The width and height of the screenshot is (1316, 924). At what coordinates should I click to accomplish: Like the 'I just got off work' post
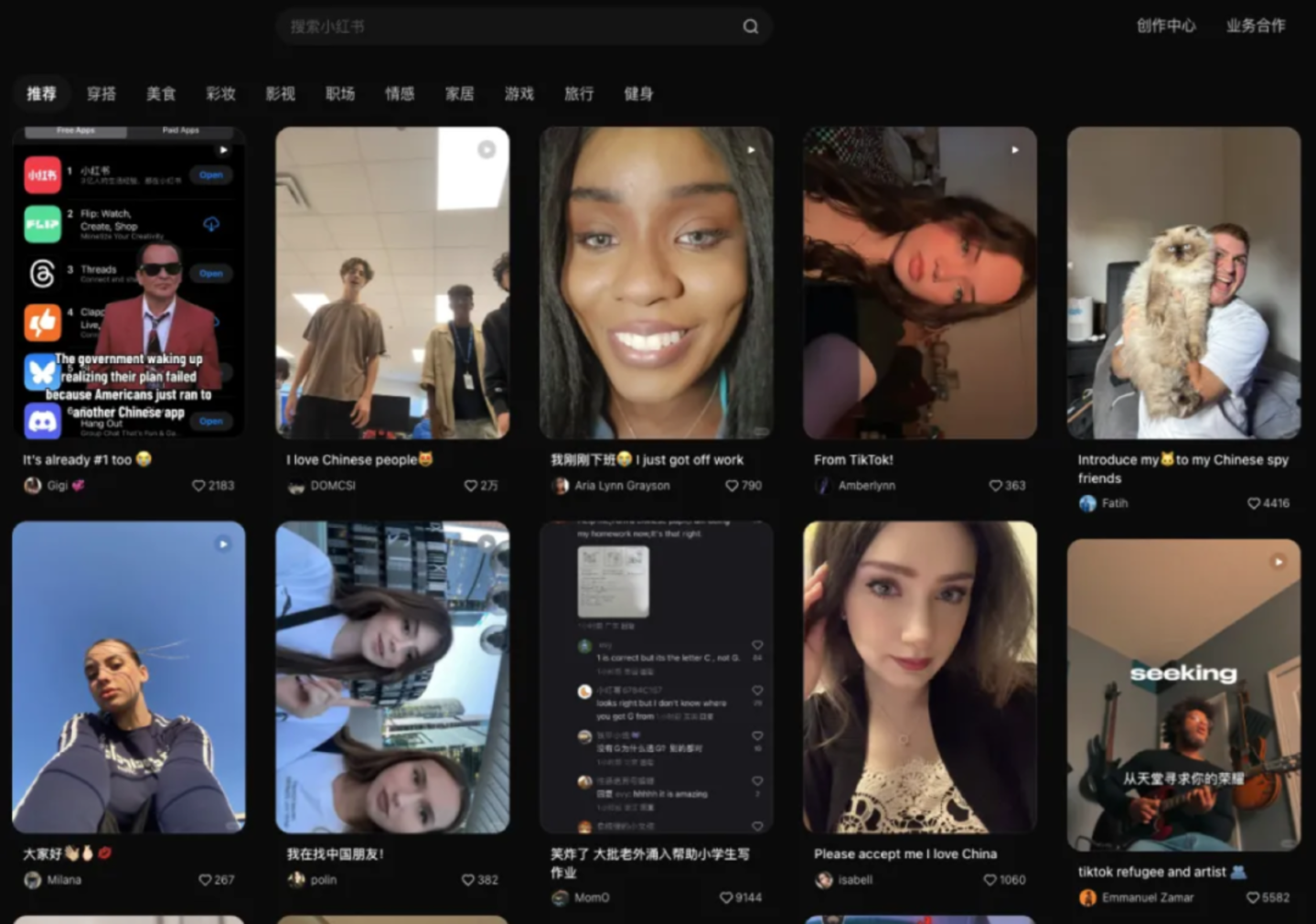[732, 486]
